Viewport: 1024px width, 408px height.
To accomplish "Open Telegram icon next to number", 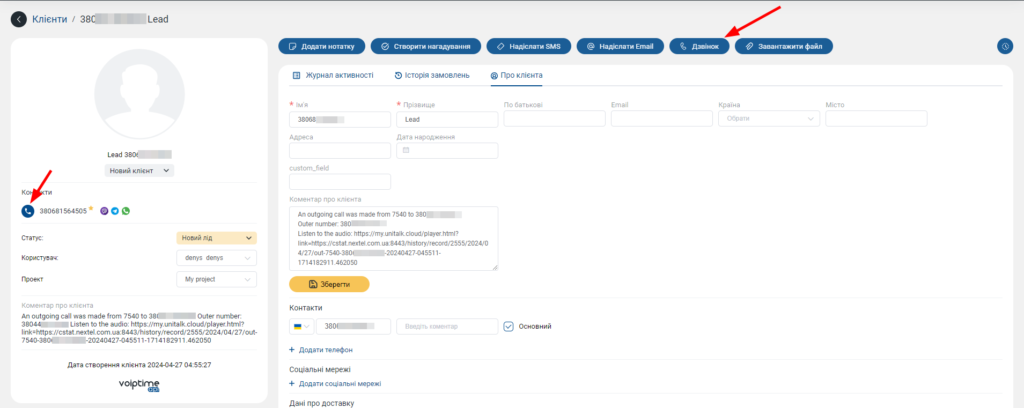I will coord(115,211).
